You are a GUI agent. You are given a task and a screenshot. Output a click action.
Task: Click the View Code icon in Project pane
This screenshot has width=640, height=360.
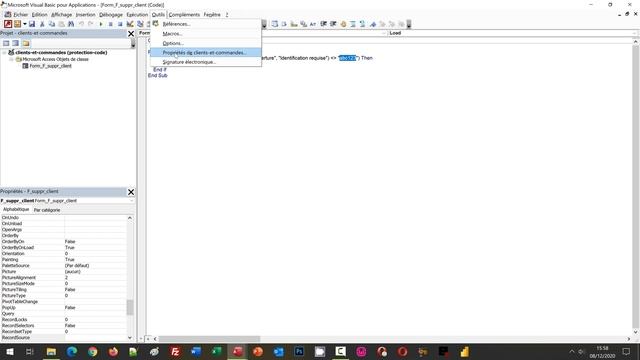click(x=6, y=43)
